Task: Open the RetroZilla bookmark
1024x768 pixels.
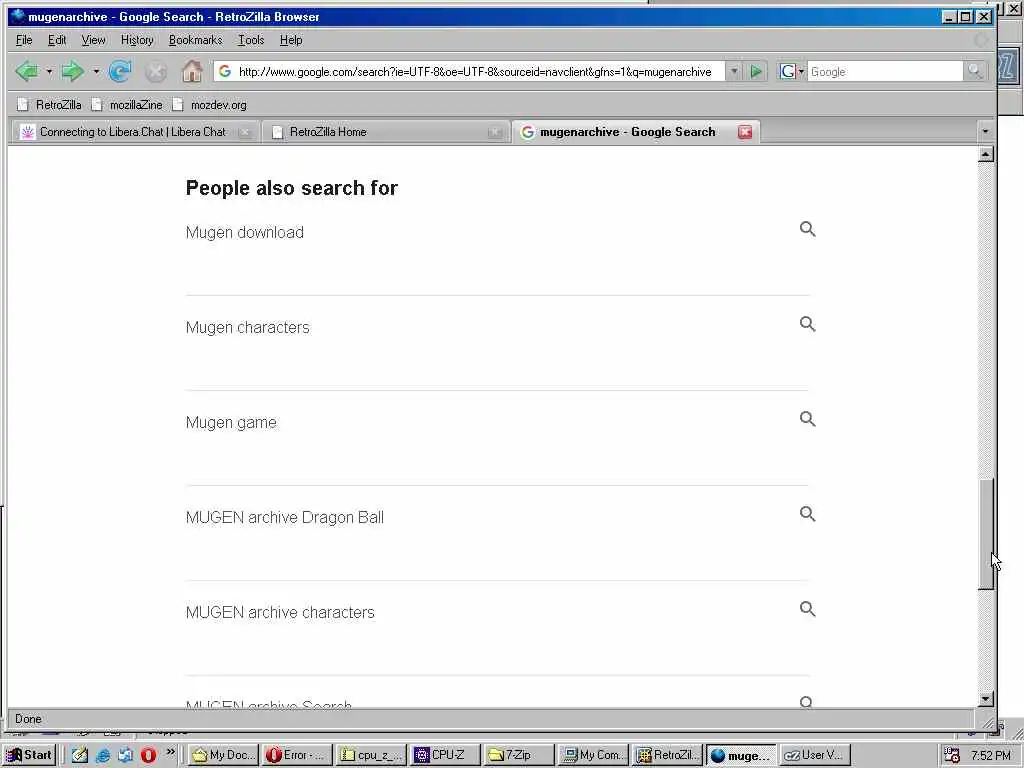Action: click(50, 104)
